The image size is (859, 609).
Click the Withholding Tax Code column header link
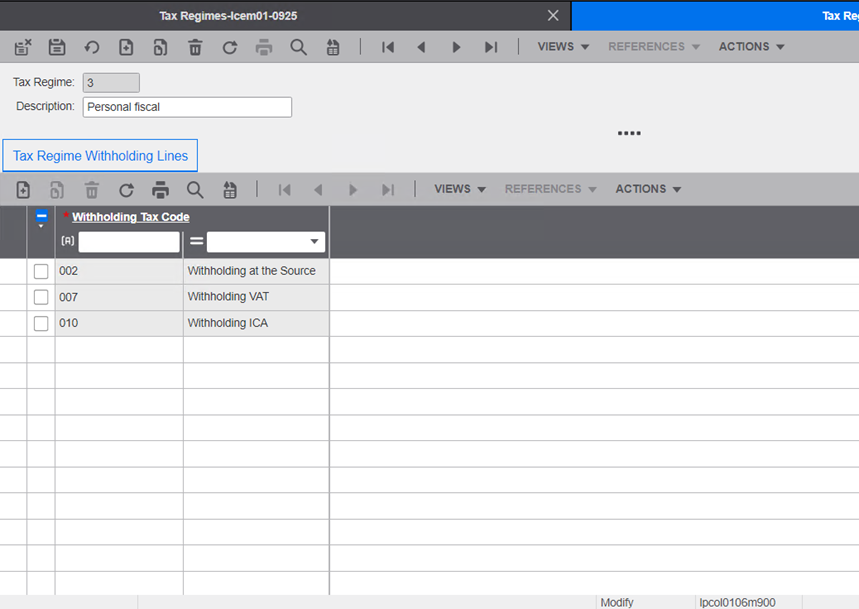click(x=130, y=217)
